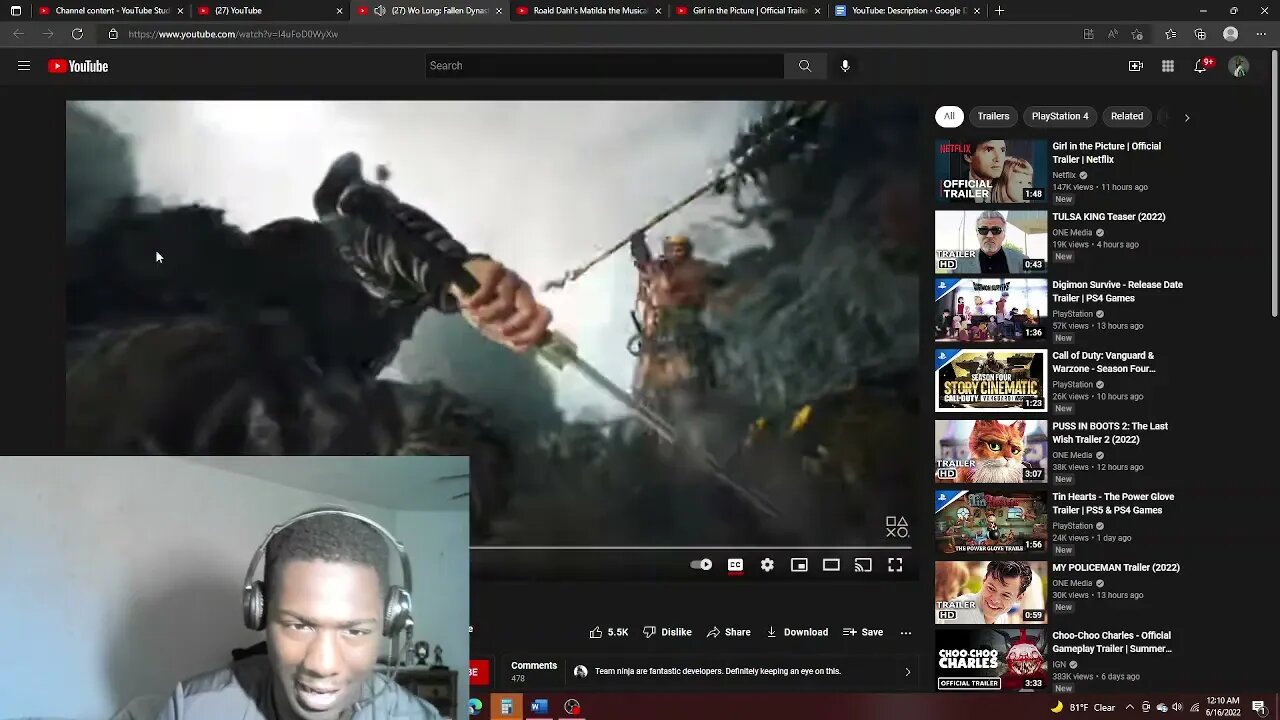
Task: Open the Windows notification center
Action: click(x=1259, y=707)
